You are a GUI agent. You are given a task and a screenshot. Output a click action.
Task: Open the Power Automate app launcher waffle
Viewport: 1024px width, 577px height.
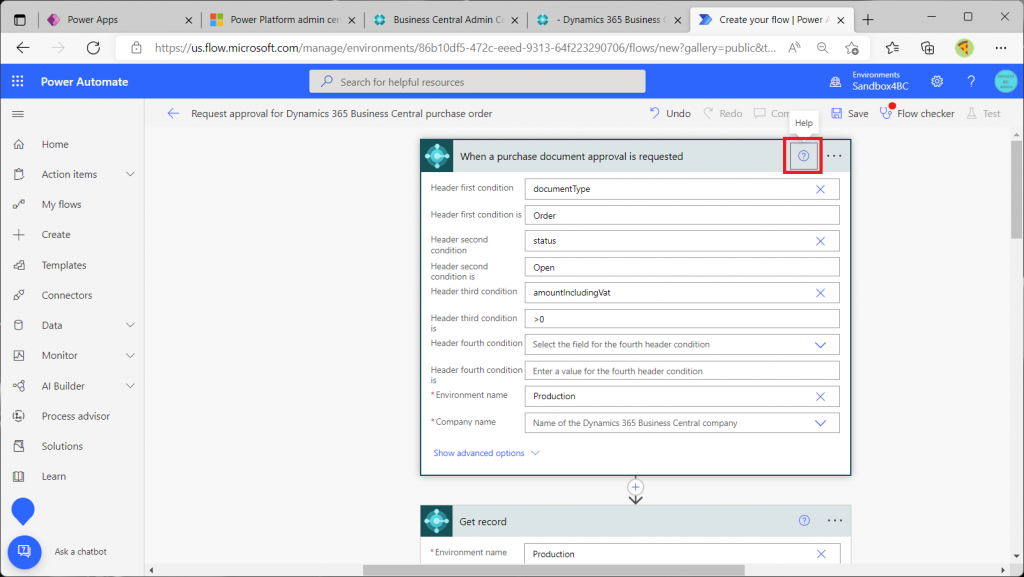(18, 82)
